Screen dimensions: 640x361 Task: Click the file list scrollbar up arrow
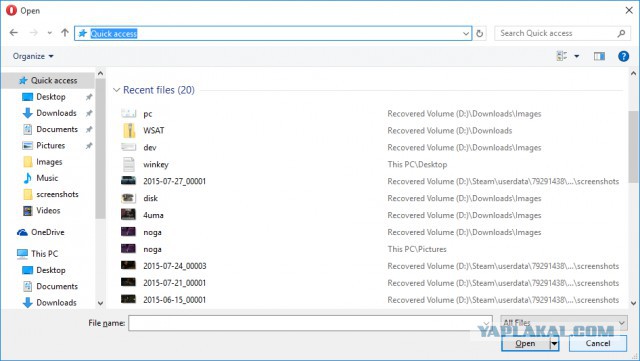pos(633,74)
